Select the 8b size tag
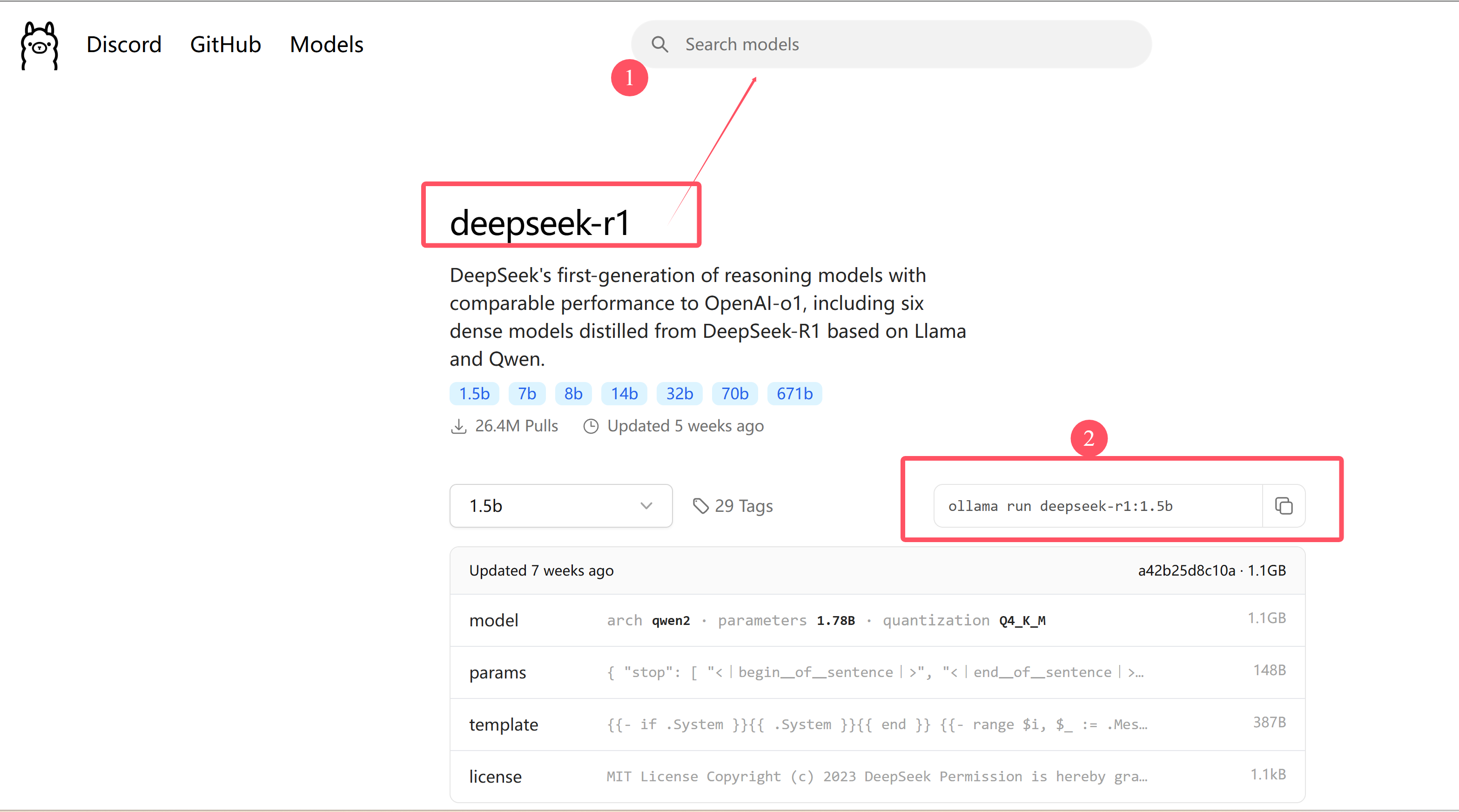1459x812 pixels. coord(573,394)
